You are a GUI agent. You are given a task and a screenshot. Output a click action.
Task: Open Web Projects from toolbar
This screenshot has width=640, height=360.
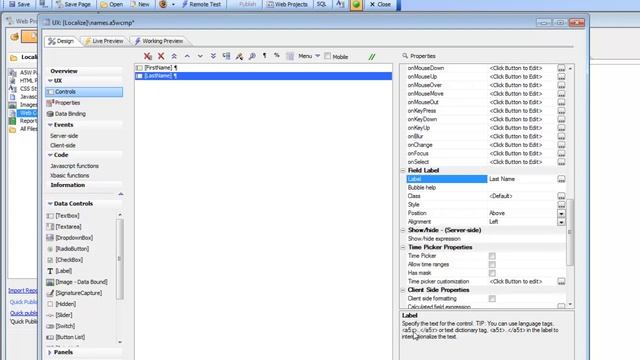(287, 4)
